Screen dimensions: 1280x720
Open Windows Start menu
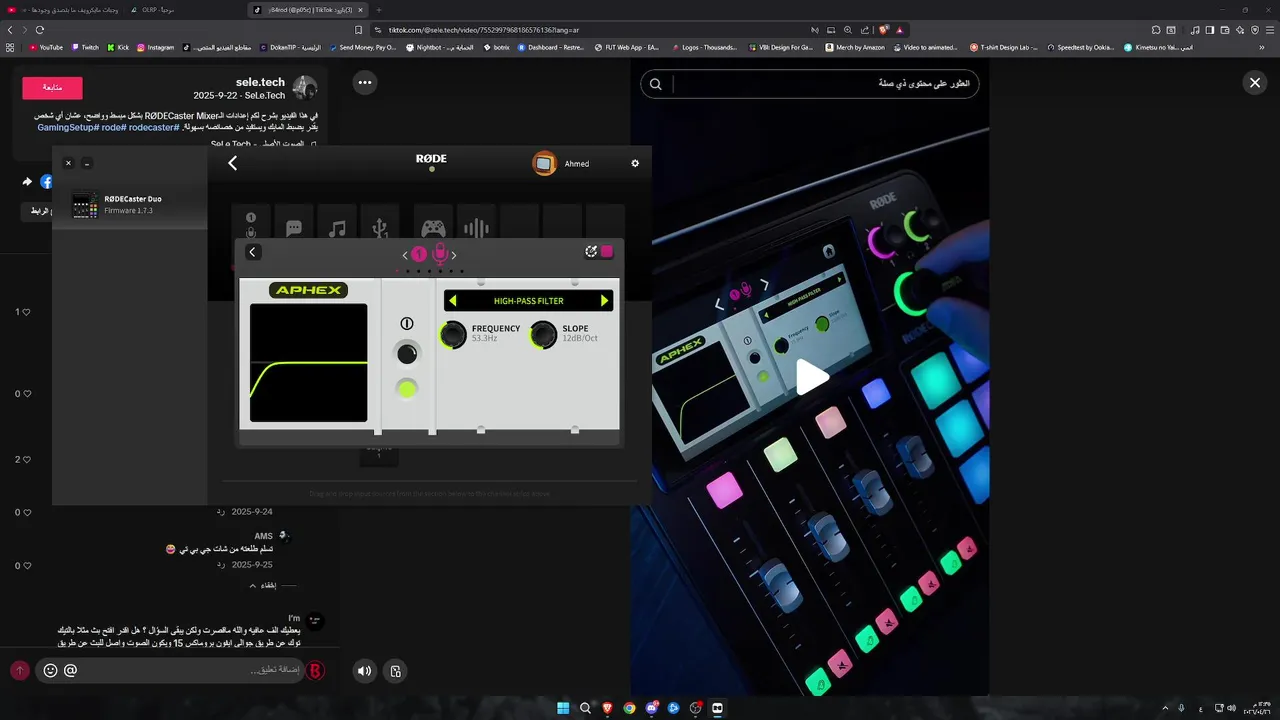tap(563, 708)
